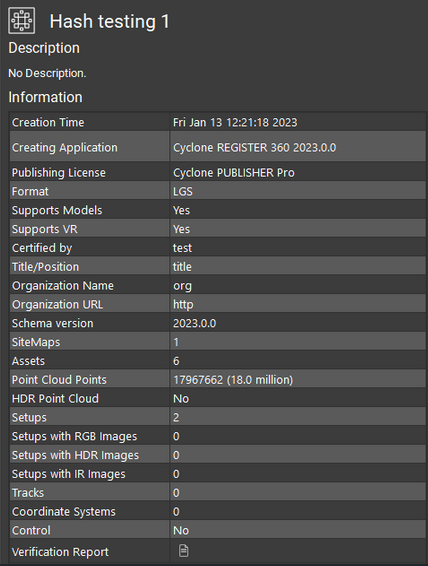
Task: Click the Description heading
Action: point(44,48)
